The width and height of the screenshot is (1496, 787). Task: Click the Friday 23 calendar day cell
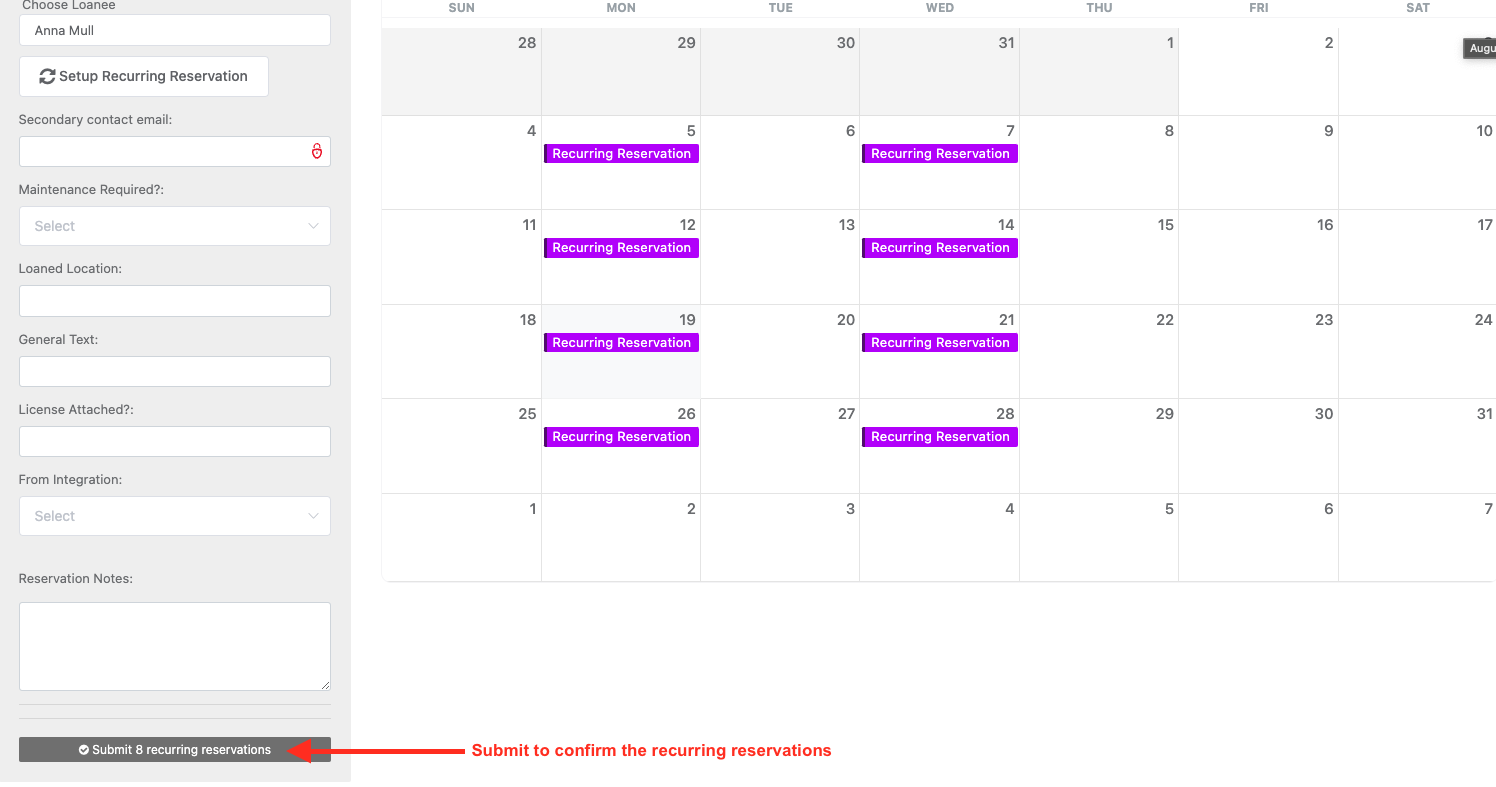point(1258,351)
